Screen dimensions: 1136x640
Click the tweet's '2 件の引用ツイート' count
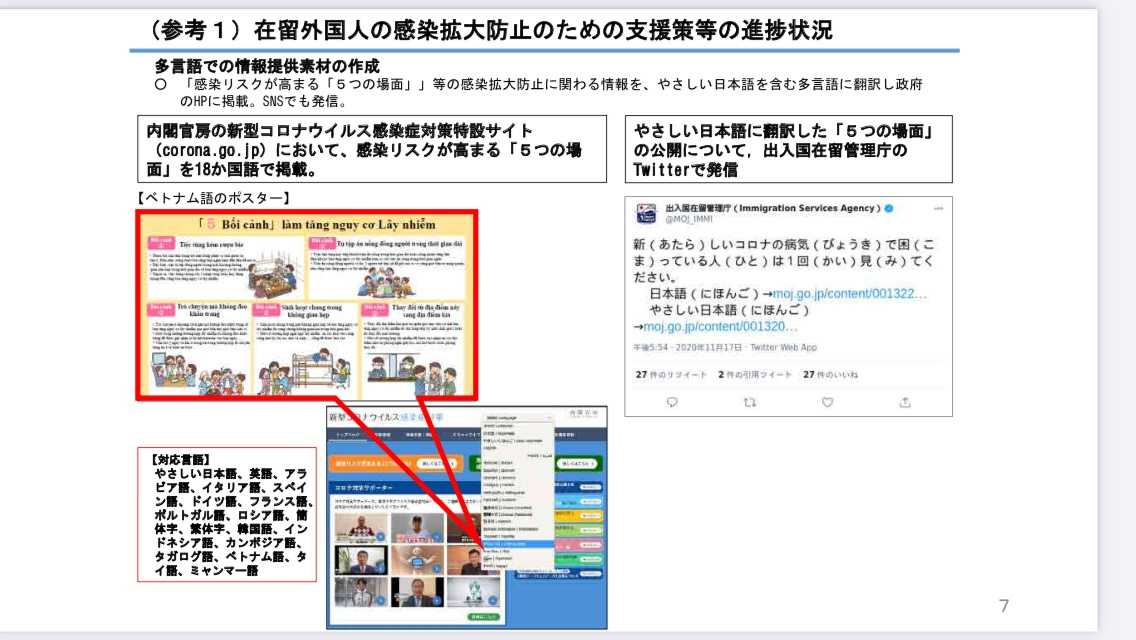pyautogui.click(x=754, y=375)
